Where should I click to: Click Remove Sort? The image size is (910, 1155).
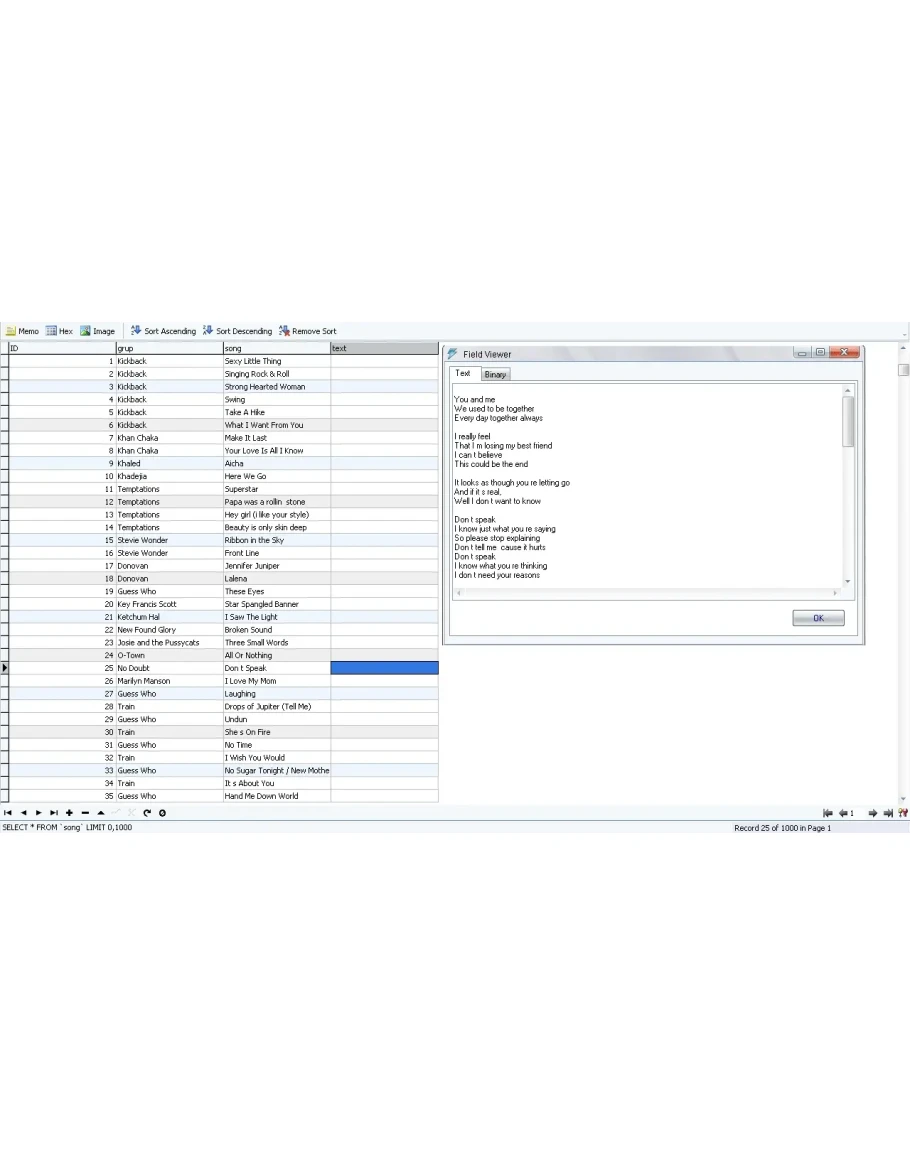pyautogui.click(x=308, y=331)
